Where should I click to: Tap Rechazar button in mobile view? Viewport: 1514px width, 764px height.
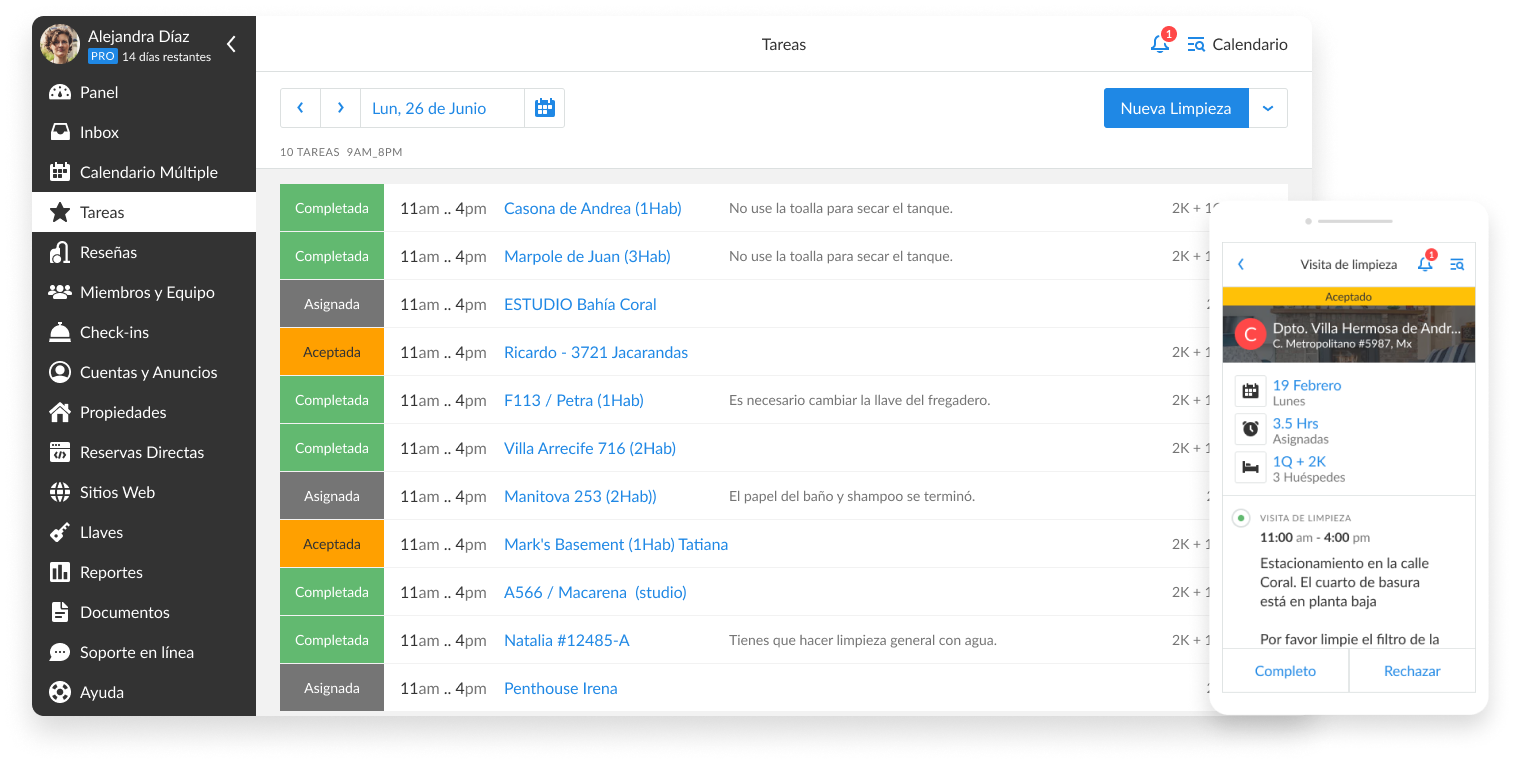[1412, 671]
